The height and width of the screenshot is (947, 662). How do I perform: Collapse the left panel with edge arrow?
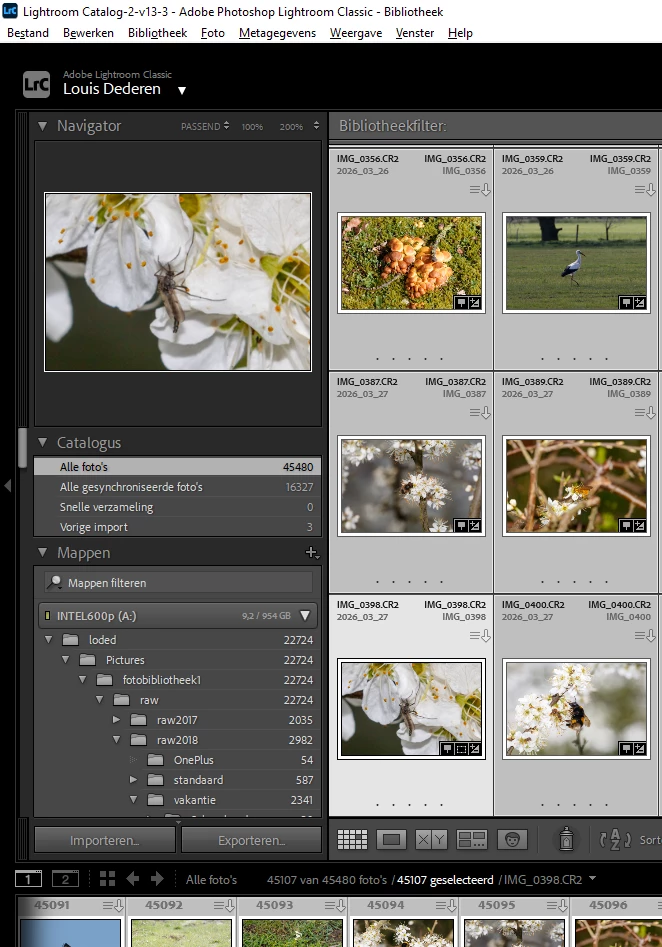[7, 485]
